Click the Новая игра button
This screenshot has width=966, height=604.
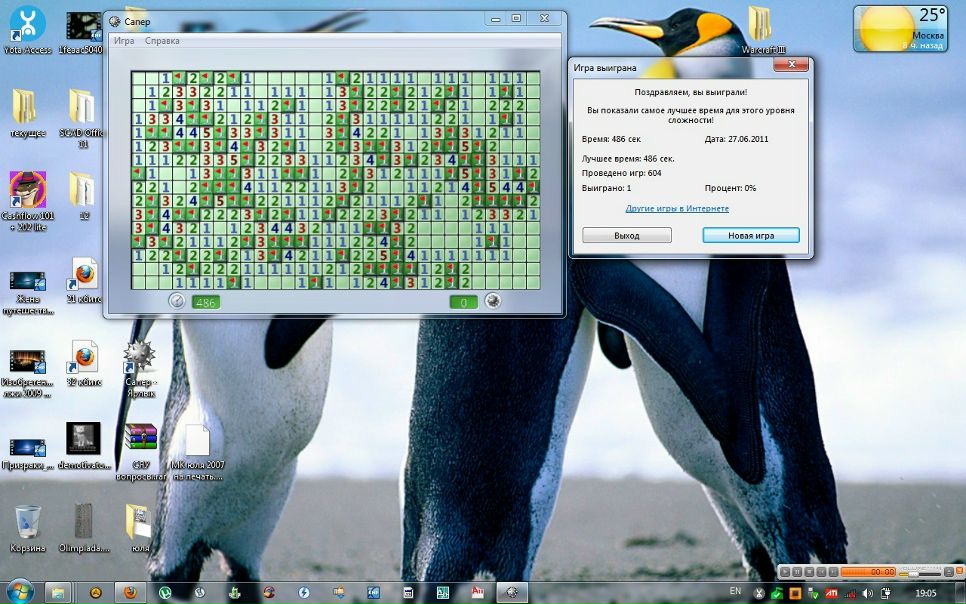[751, 235]
